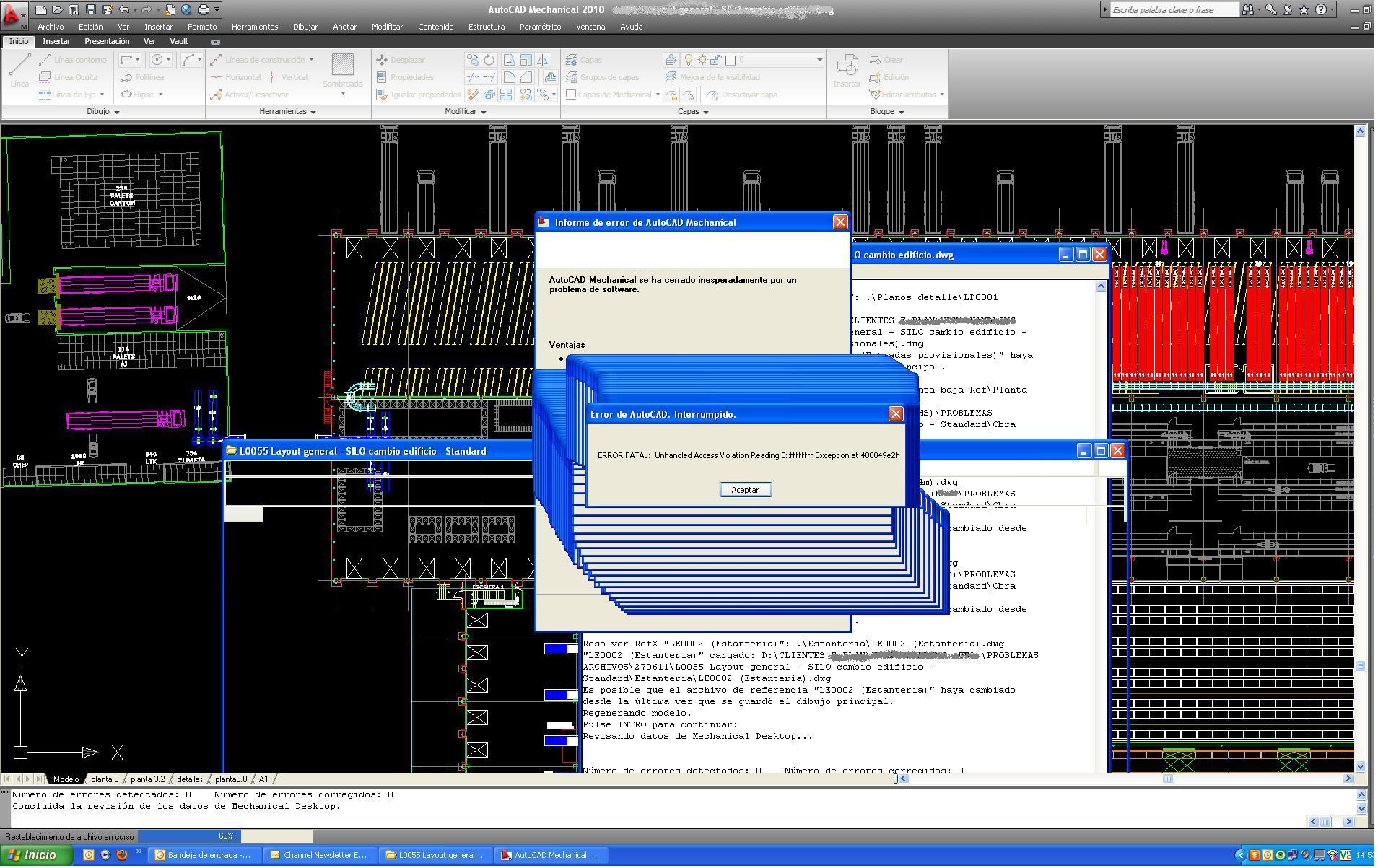Click the Help question mark icon

click(1320, 10)
